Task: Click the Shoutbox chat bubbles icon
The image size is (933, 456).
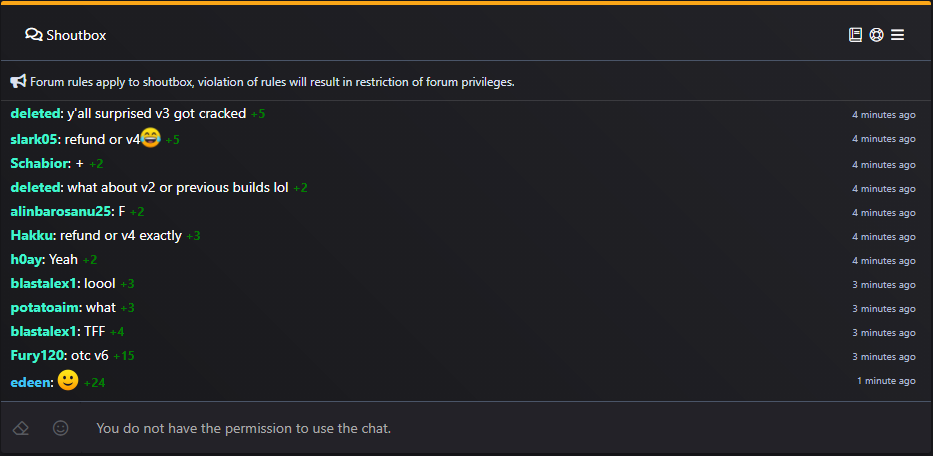Action: coord(34,35)
